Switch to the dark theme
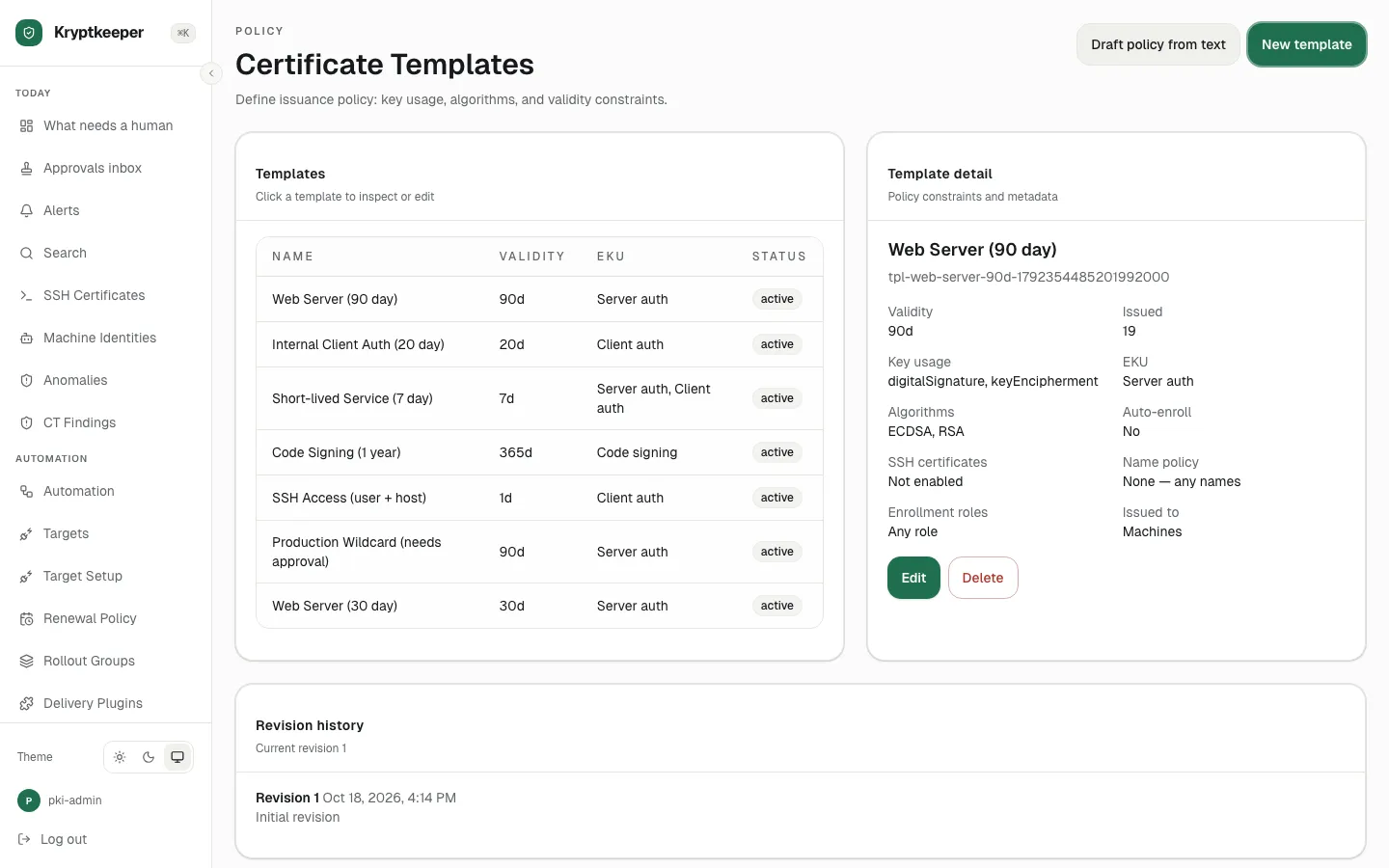The height and width of the screenshot is (868, 1389). pyautogui.click(x=149, y=757)
